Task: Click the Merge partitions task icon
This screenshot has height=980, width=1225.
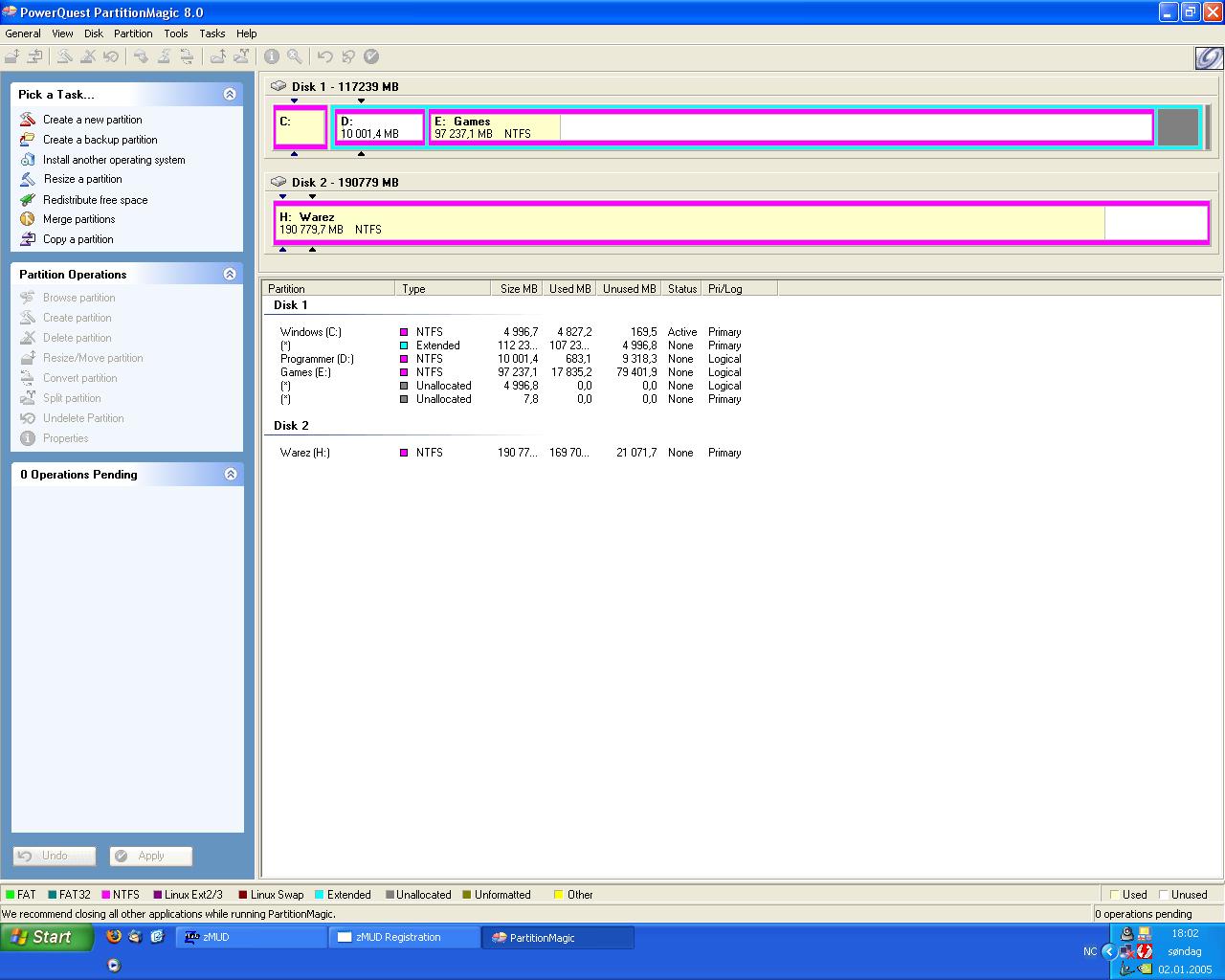Action: coord(27,219)
